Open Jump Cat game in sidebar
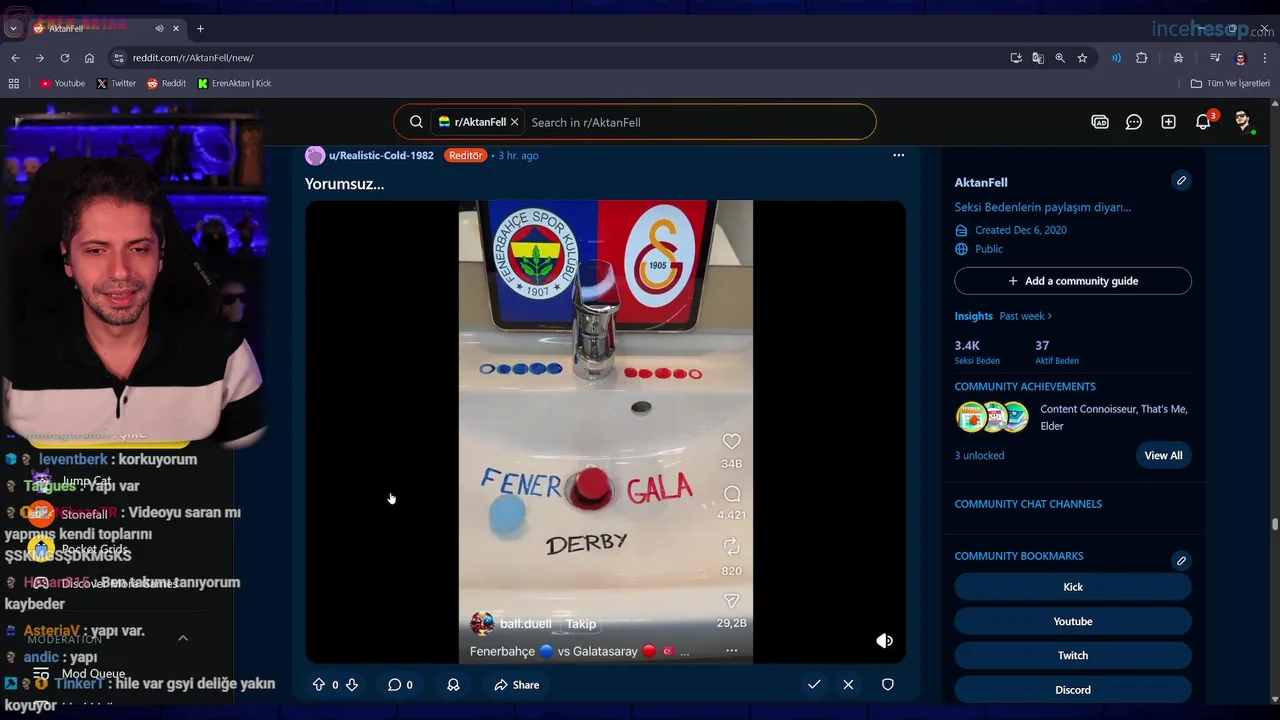This screenshot has width=1280, height=720. coord(87,481)
